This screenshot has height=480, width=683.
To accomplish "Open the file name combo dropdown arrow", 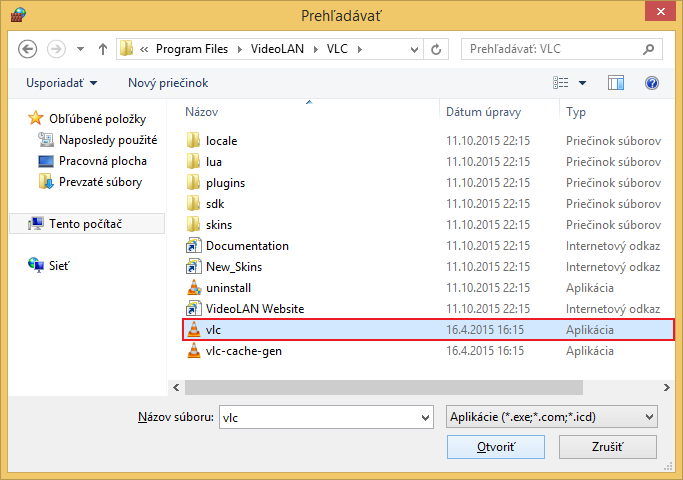I will pos(426,418).
